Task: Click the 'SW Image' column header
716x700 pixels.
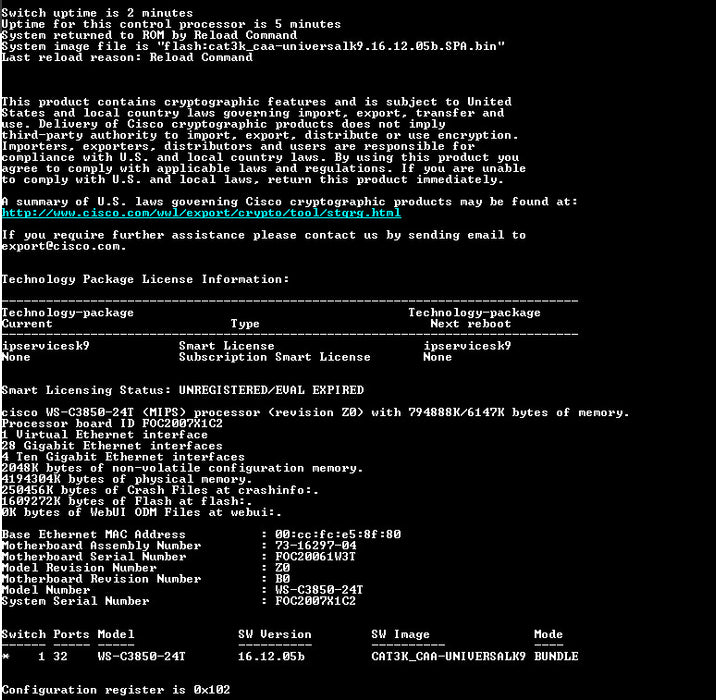Action: click(x=400, y=634)
